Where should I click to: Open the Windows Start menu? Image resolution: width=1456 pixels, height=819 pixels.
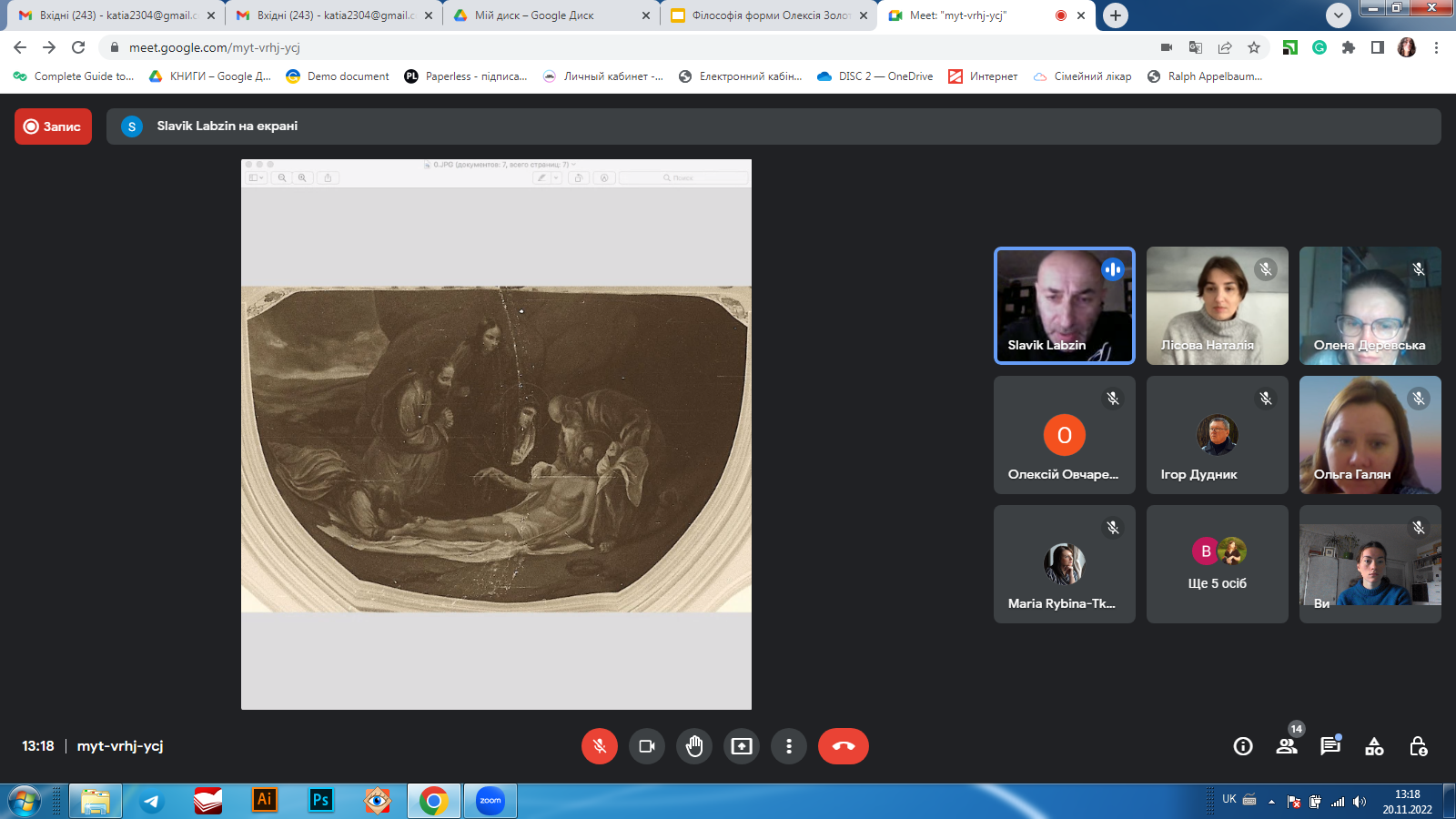(x=25, y=801)
